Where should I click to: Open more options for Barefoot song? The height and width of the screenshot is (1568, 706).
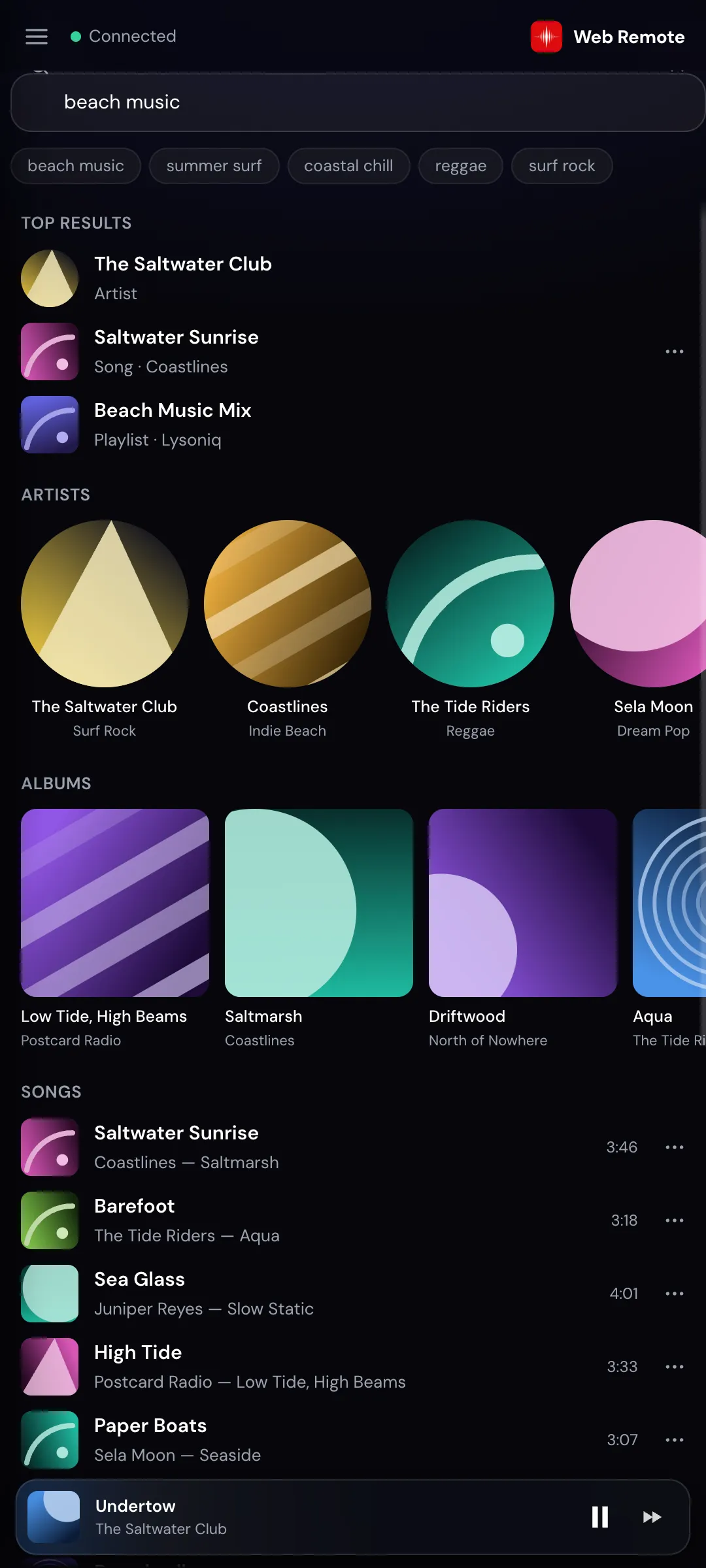[675, 1220]
